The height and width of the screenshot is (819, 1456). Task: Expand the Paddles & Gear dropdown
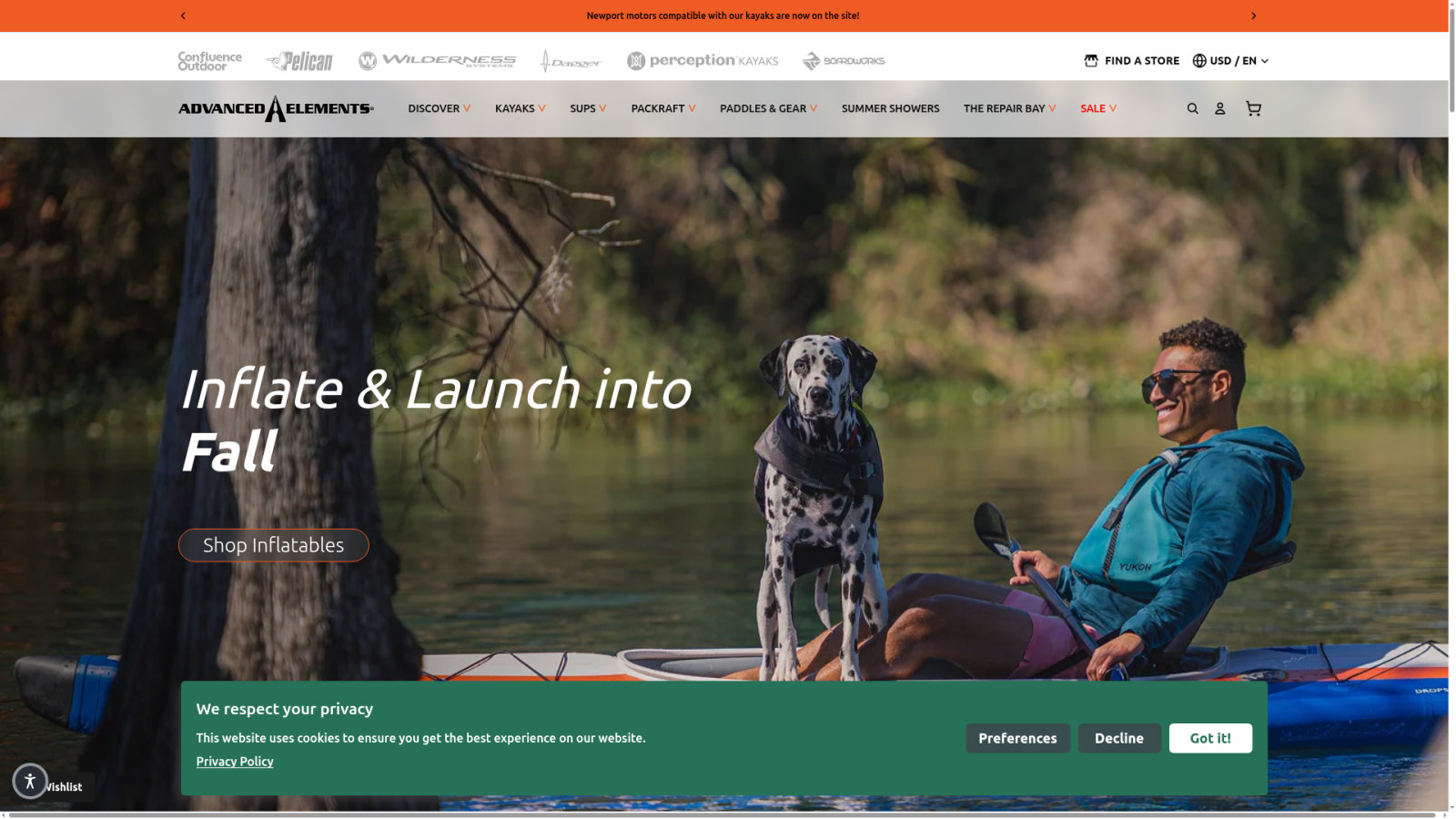[768, 108]
